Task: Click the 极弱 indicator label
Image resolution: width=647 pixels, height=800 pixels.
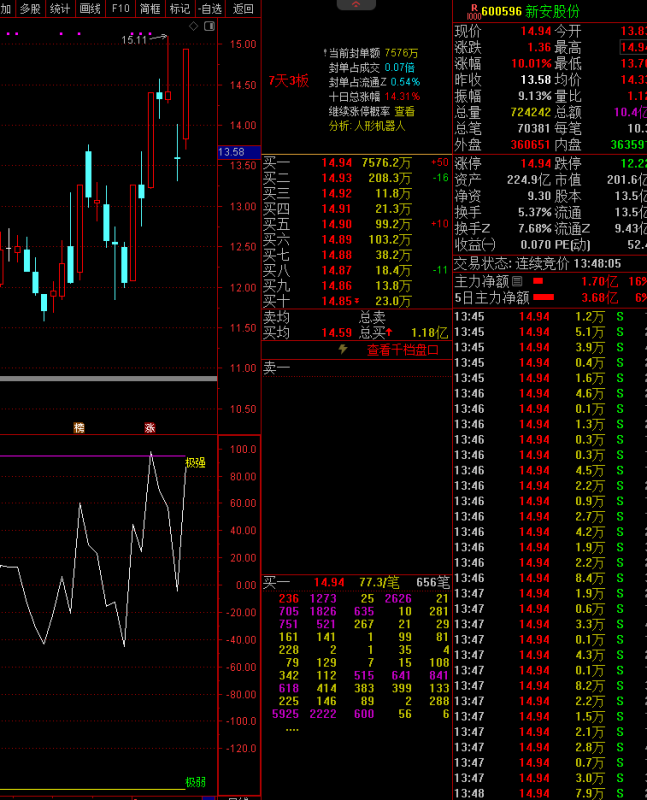Action: click(195, 782)
